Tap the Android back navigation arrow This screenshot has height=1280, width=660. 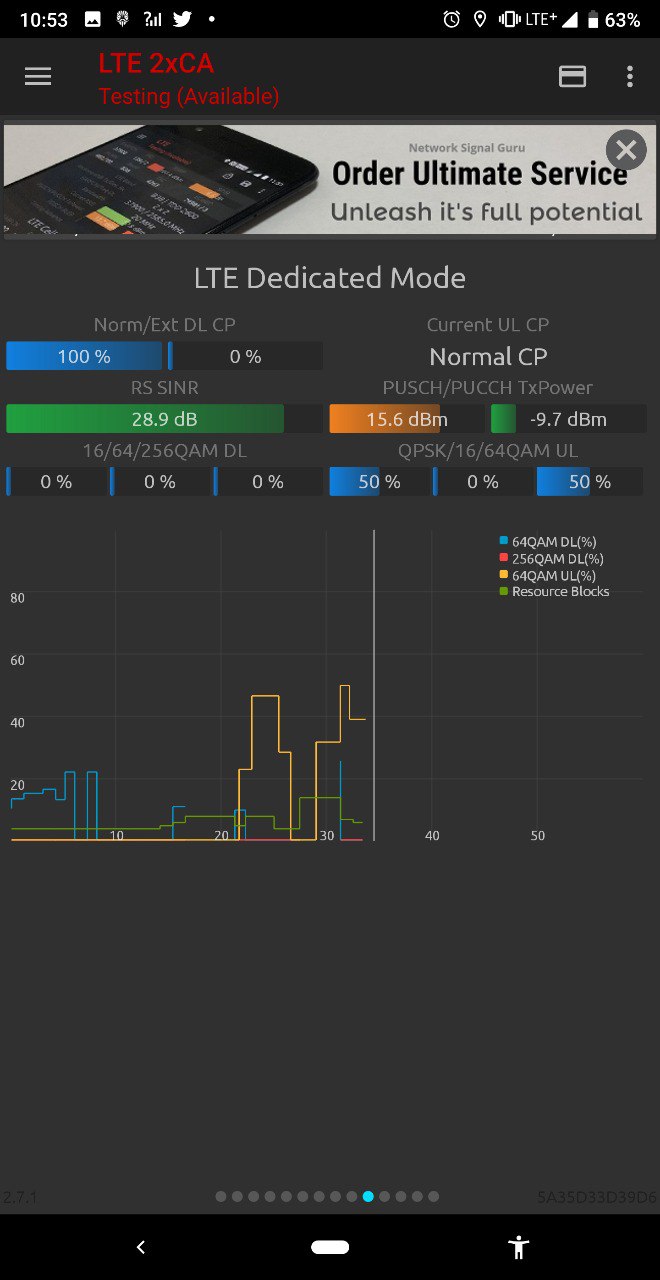[141, 1247]
